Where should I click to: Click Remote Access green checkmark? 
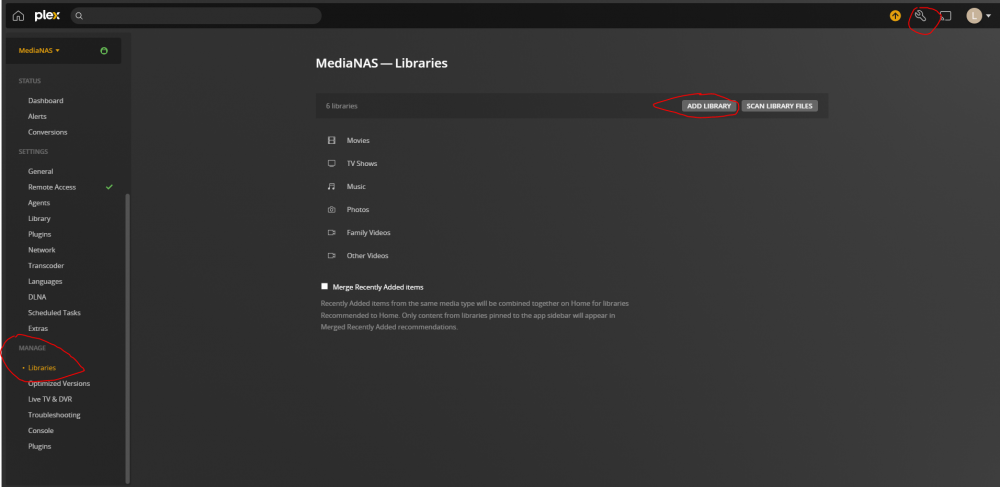[109, 187]
